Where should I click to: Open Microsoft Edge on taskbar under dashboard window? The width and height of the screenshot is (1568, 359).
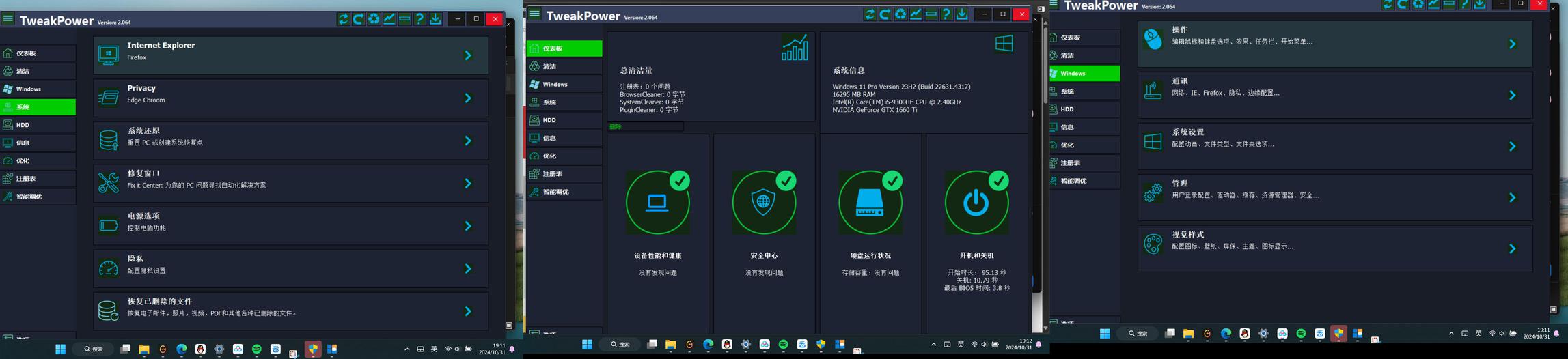pyautogui.click(x=708, y=345)
